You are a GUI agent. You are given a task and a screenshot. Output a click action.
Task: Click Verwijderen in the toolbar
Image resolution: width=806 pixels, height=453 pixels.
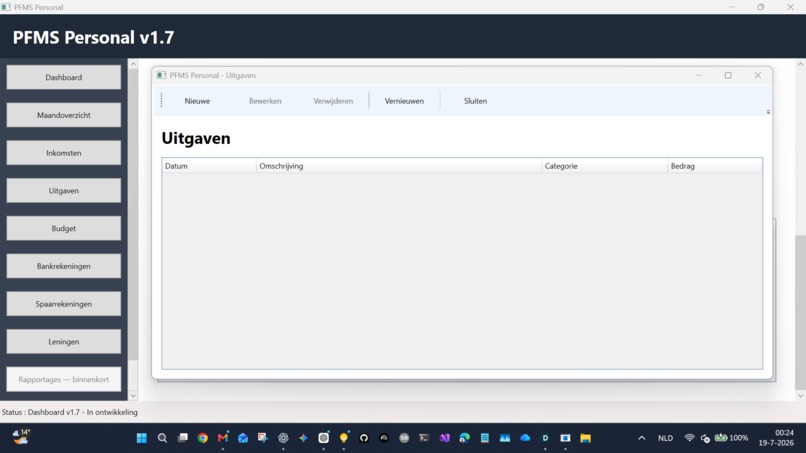[333, 101]
